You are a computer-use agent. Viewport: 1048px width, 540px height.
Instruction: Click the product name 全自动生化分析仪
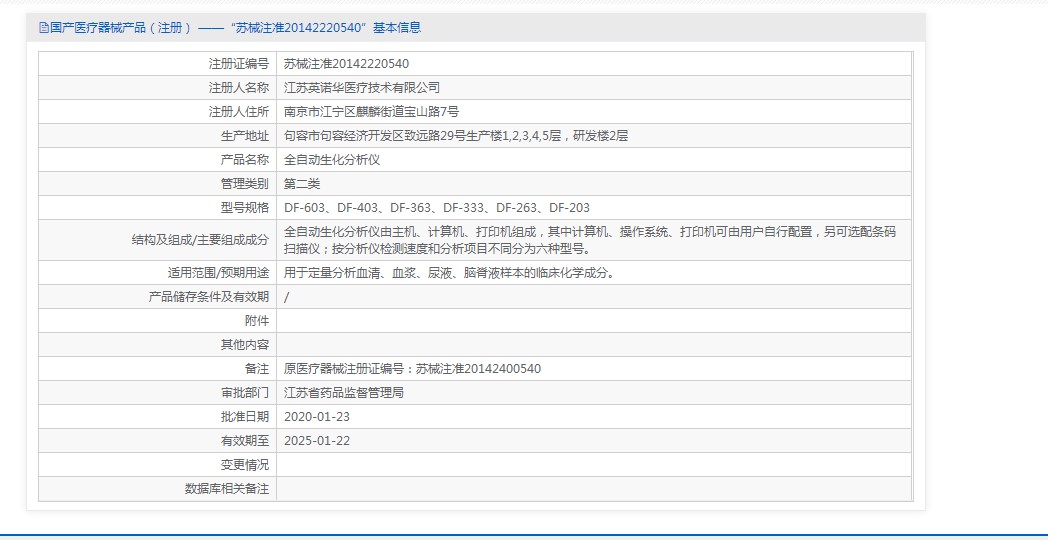click(x=332, y=160)
